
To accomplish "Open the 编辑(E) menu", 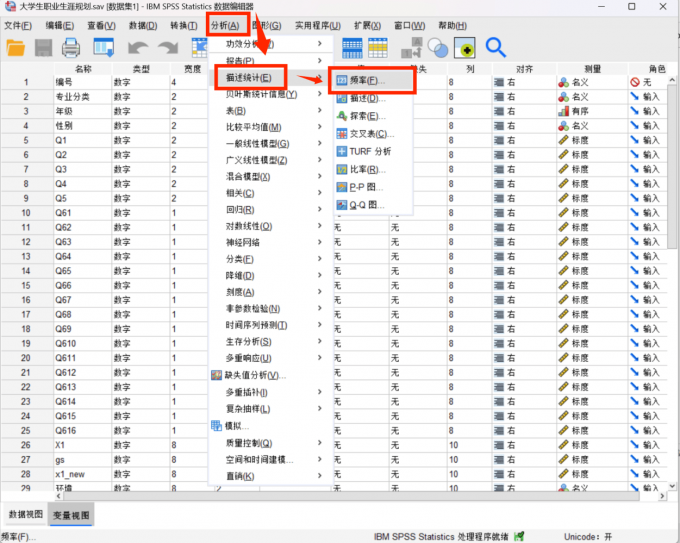I will tap(60, 26).
